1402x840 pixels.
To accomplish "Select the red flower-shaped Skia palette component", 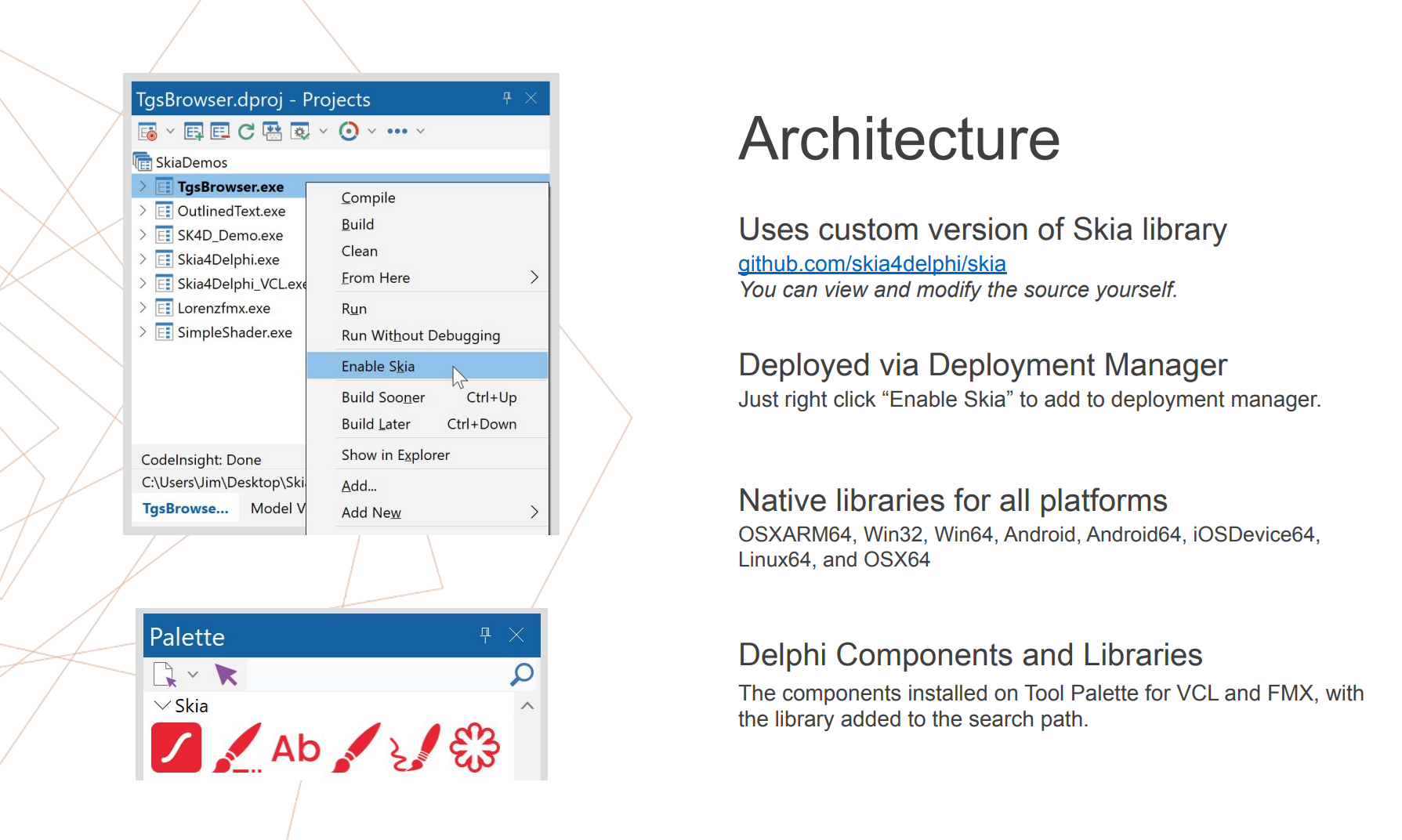I will [x=474, y=748].
